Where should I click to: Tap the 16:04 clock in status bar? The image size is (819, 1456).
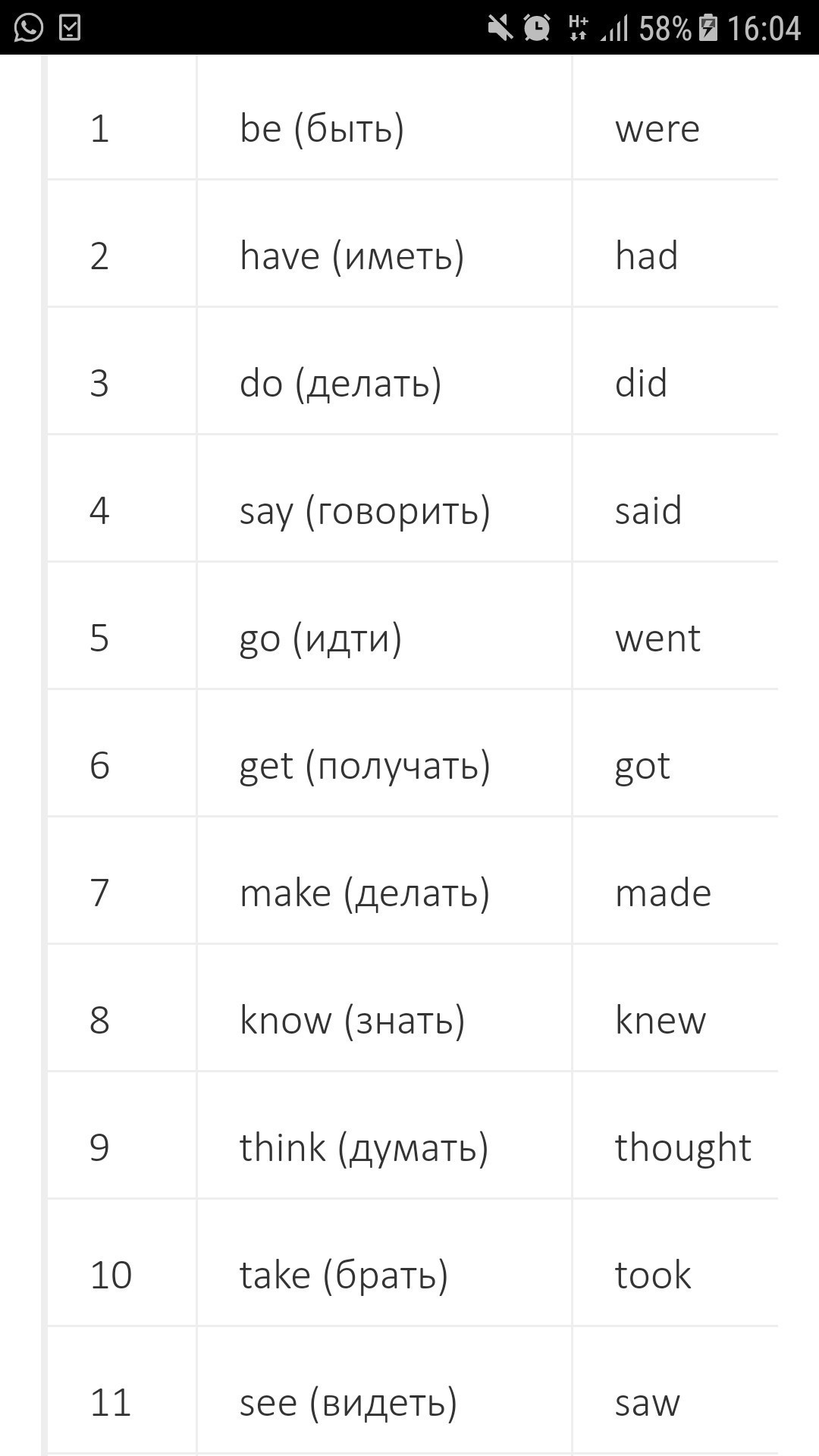(x=764, y=29)
